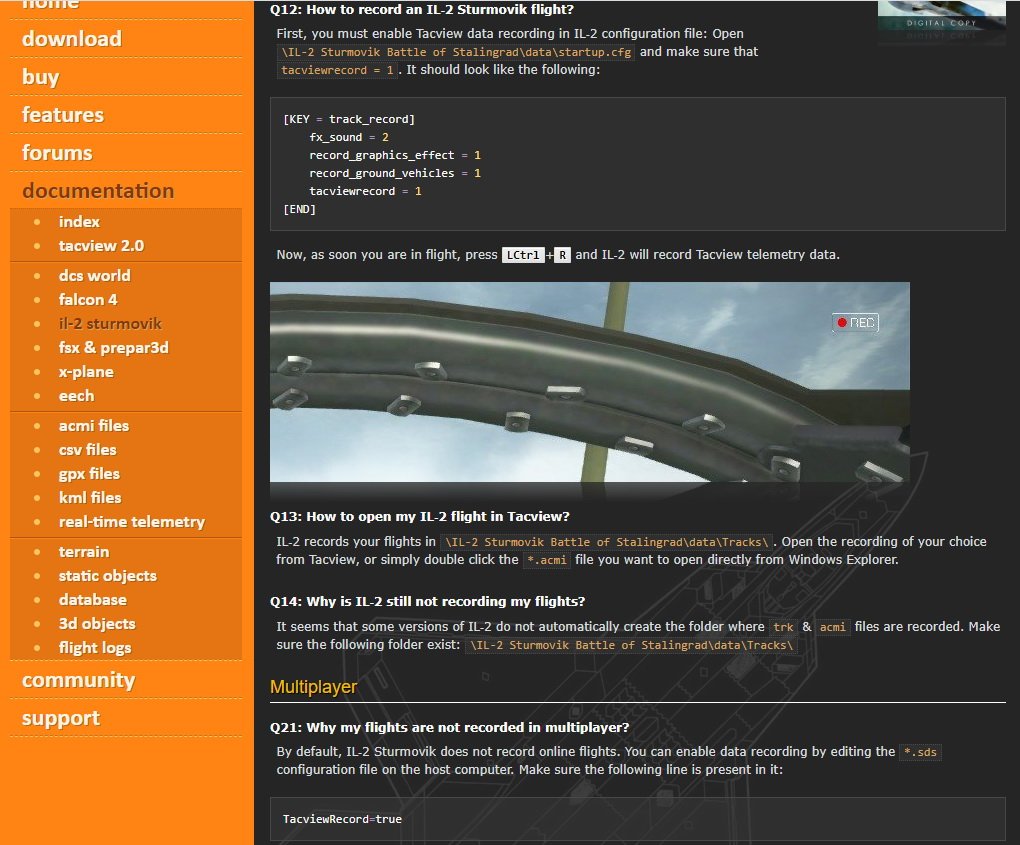Visit the forums link
Image resolution: width=1020 pixels, height=845 pixels.
(57, 153)
